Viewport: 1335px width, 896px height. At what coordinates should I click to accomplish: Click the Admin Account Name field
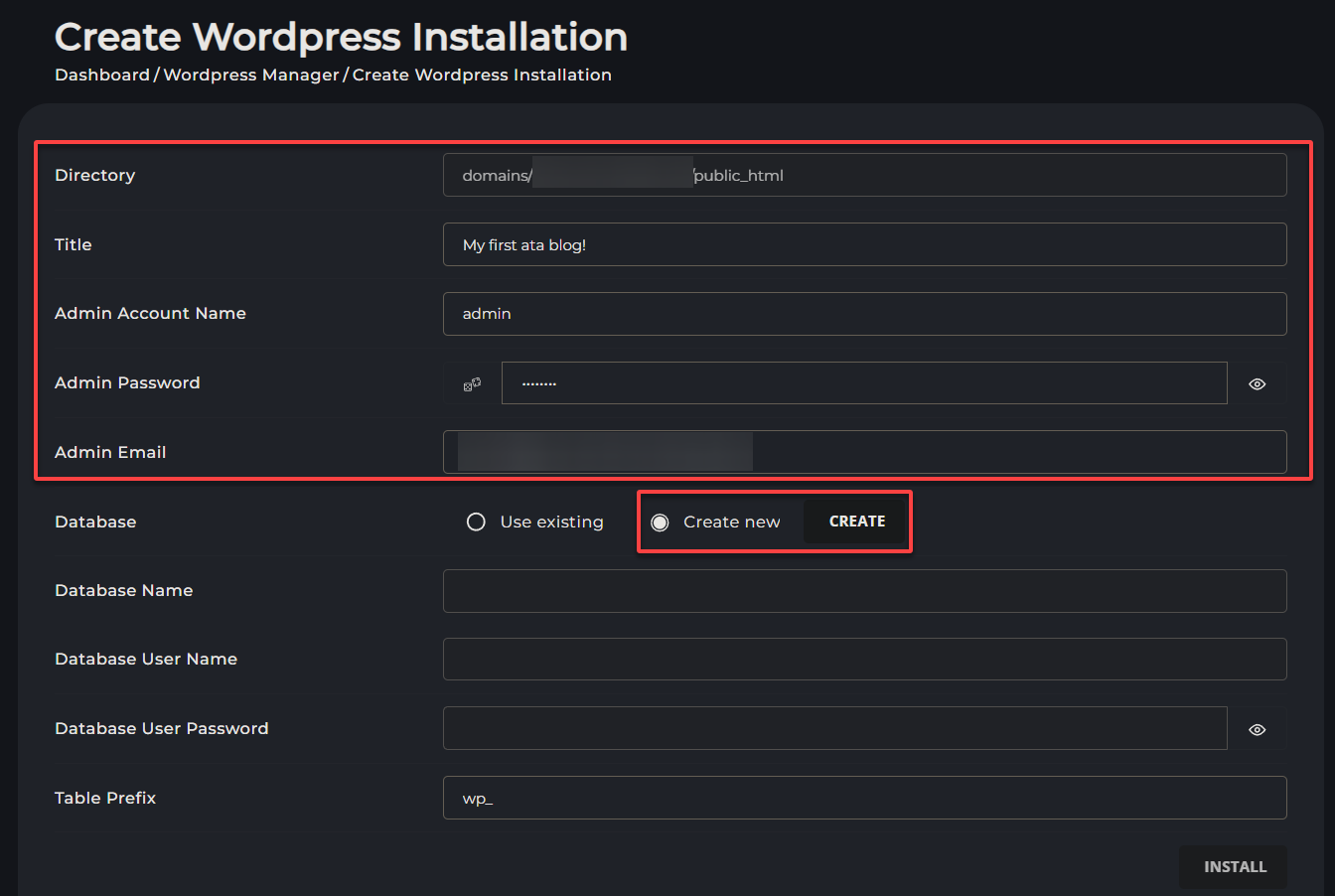pyautogui.click(x=864, y=314)
